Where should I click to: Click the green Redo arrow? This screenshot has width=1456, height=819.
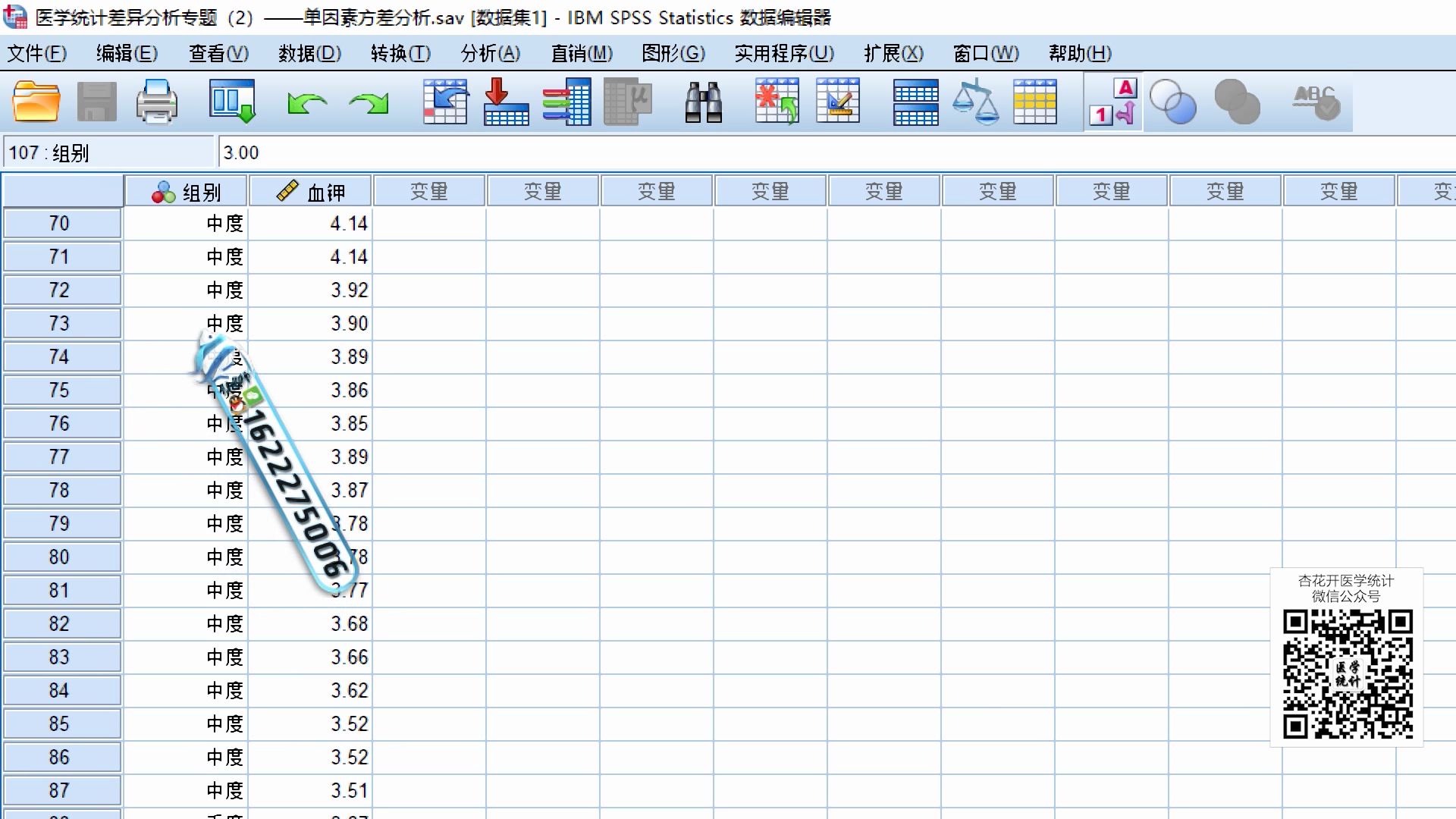(x=369, y=102)
